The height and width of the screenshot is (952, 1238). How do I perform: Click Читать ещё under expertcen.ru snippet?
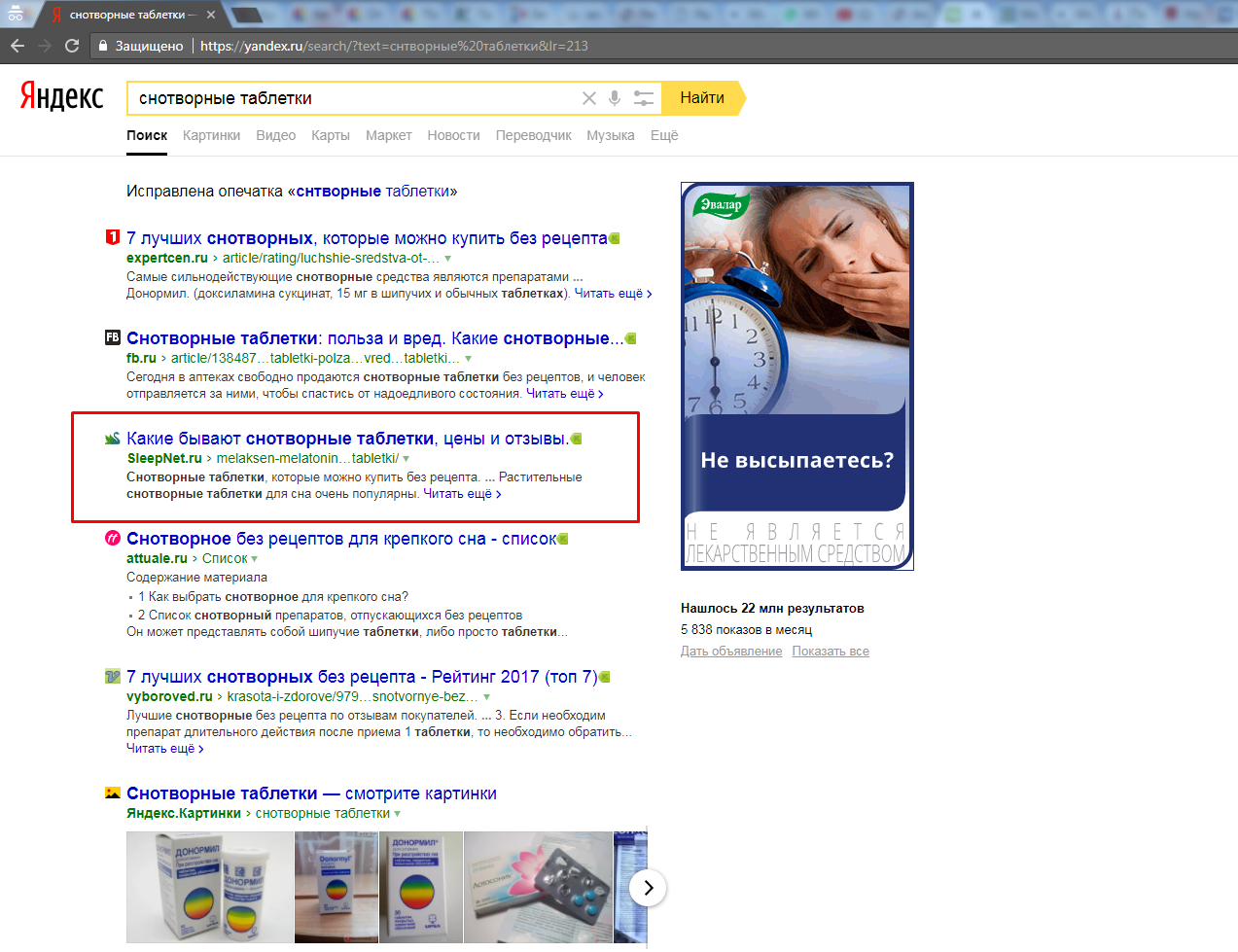click(x=613, y=293)
